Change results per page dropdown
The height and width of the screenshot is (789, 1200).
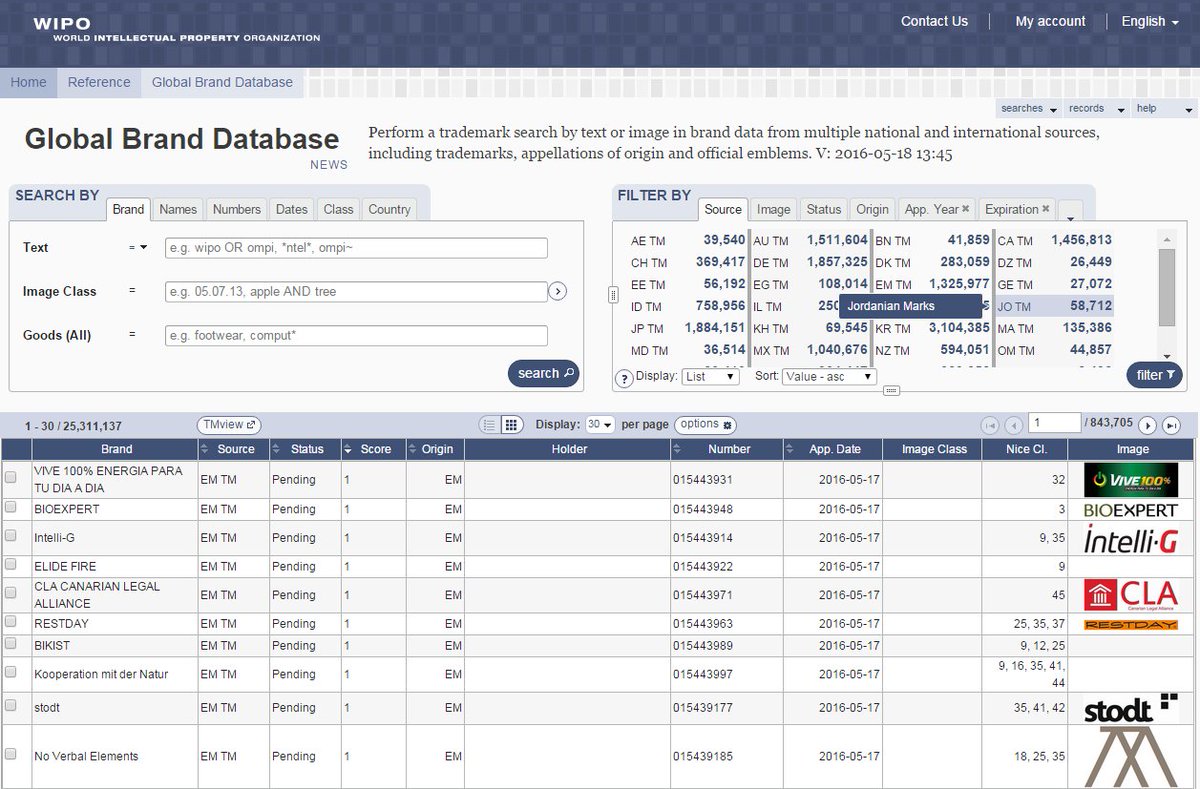[x=600, y=424]
